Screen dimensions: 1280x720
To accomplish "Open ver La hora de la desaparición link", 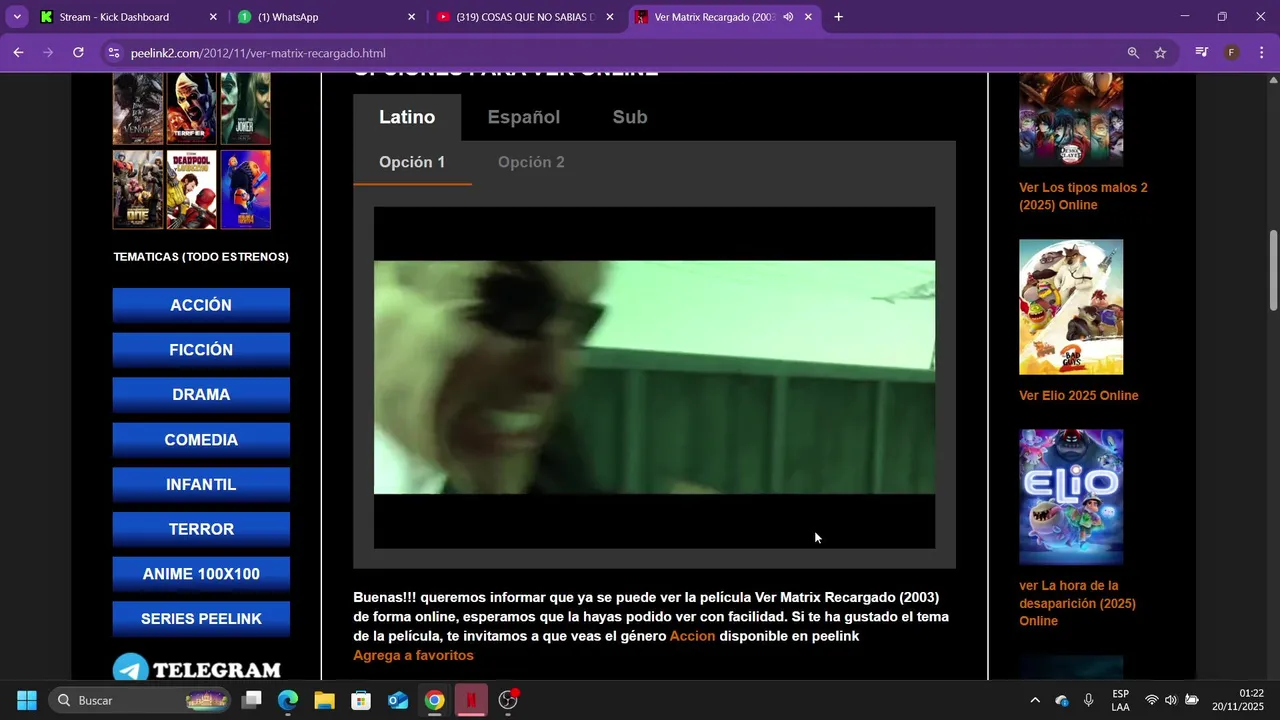I will [x=1077, y=603].
